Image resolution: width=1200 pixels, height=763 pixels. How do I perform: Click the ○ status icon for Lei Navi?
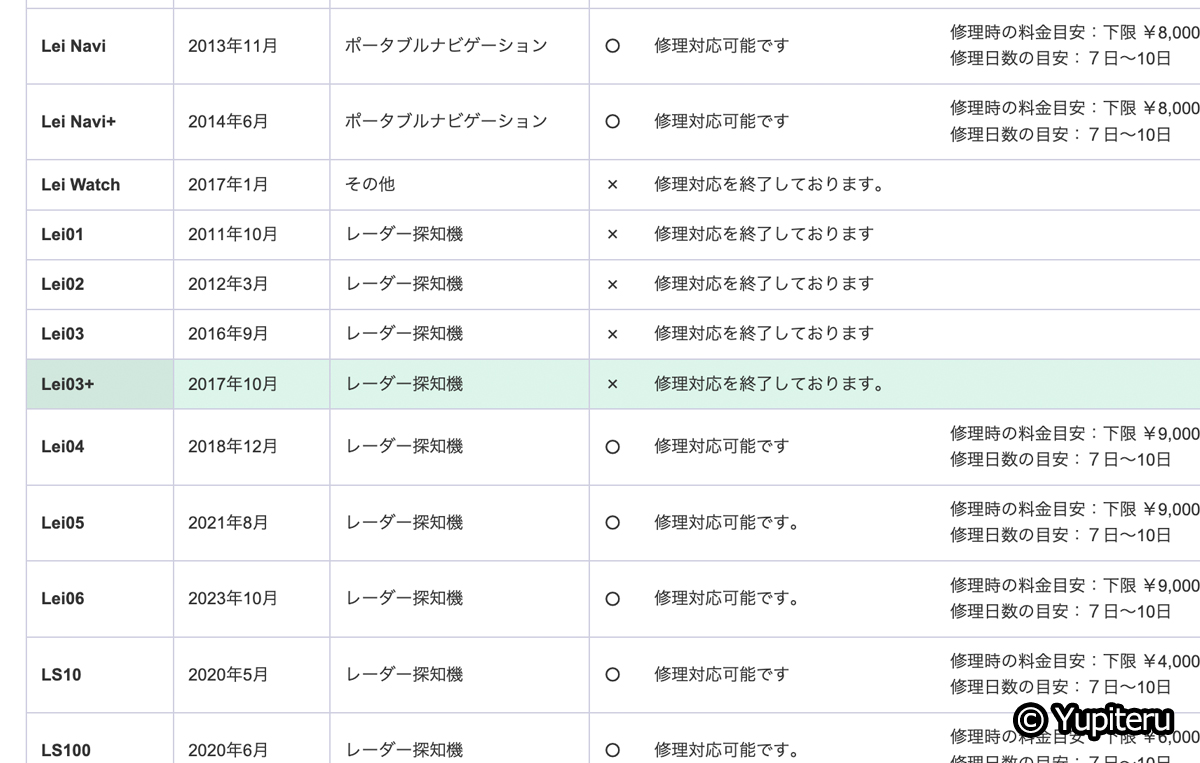(x=613, y=46)
